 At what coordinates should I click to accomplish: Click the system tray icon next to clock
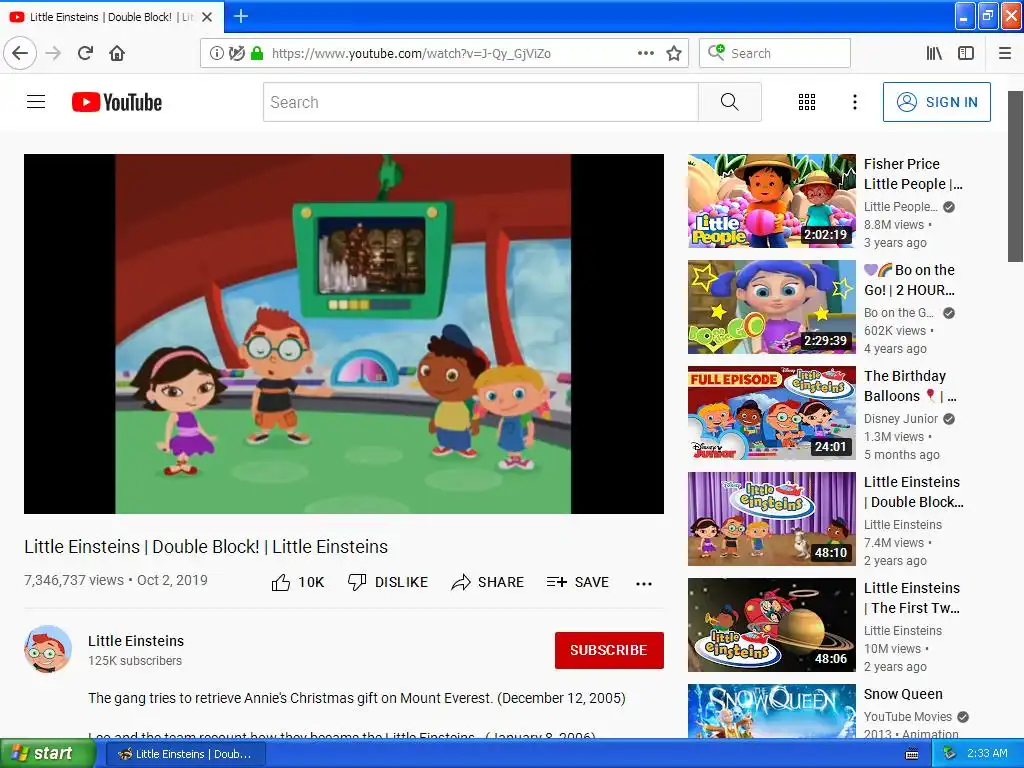pyautogui.click(x=950, y=754)
